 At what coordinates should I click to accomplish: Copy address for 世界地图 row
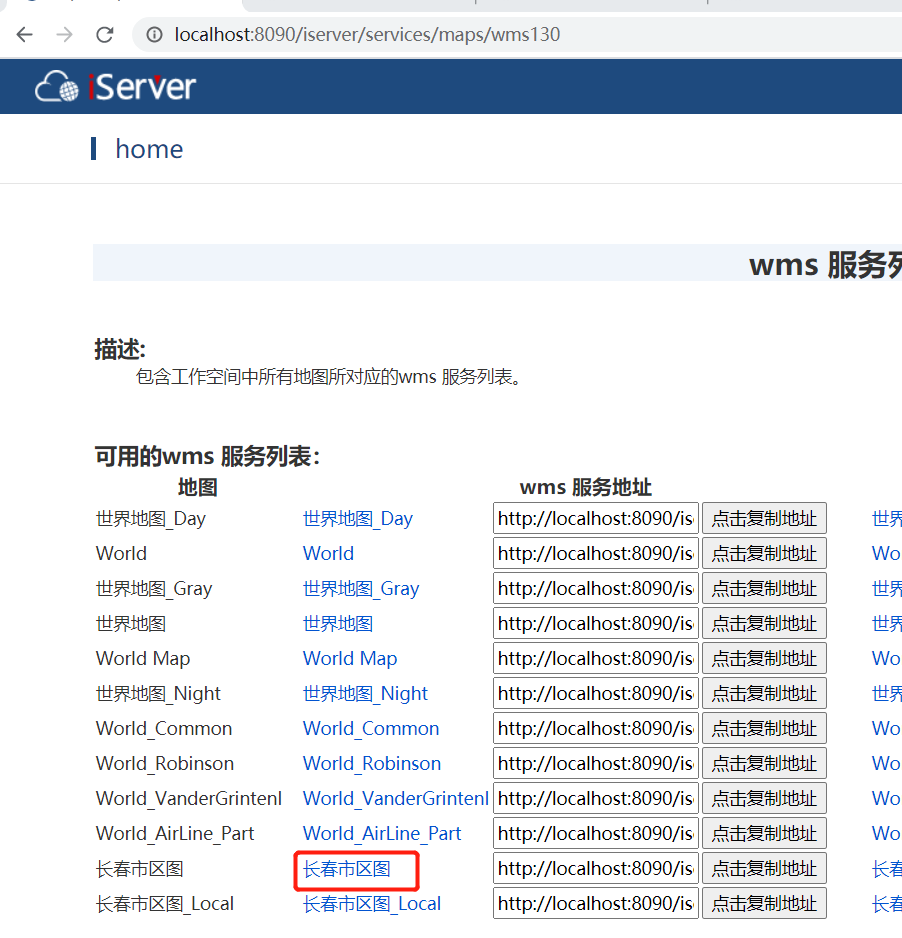(764, 623)
